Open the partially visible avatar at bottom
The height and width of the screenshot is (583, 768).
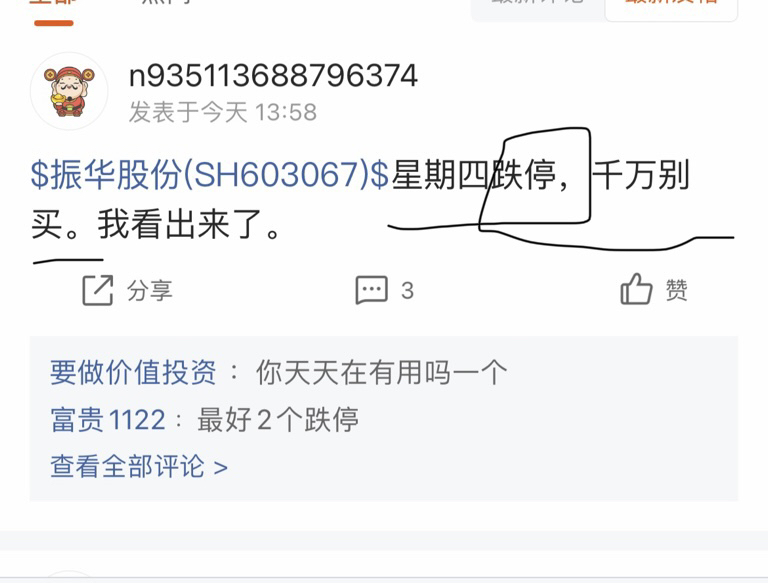coord(69,576)
